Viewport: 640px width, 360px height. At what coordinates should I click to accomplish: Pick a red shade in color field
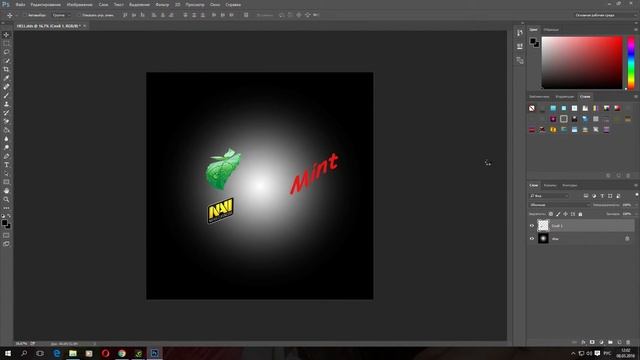582,62
